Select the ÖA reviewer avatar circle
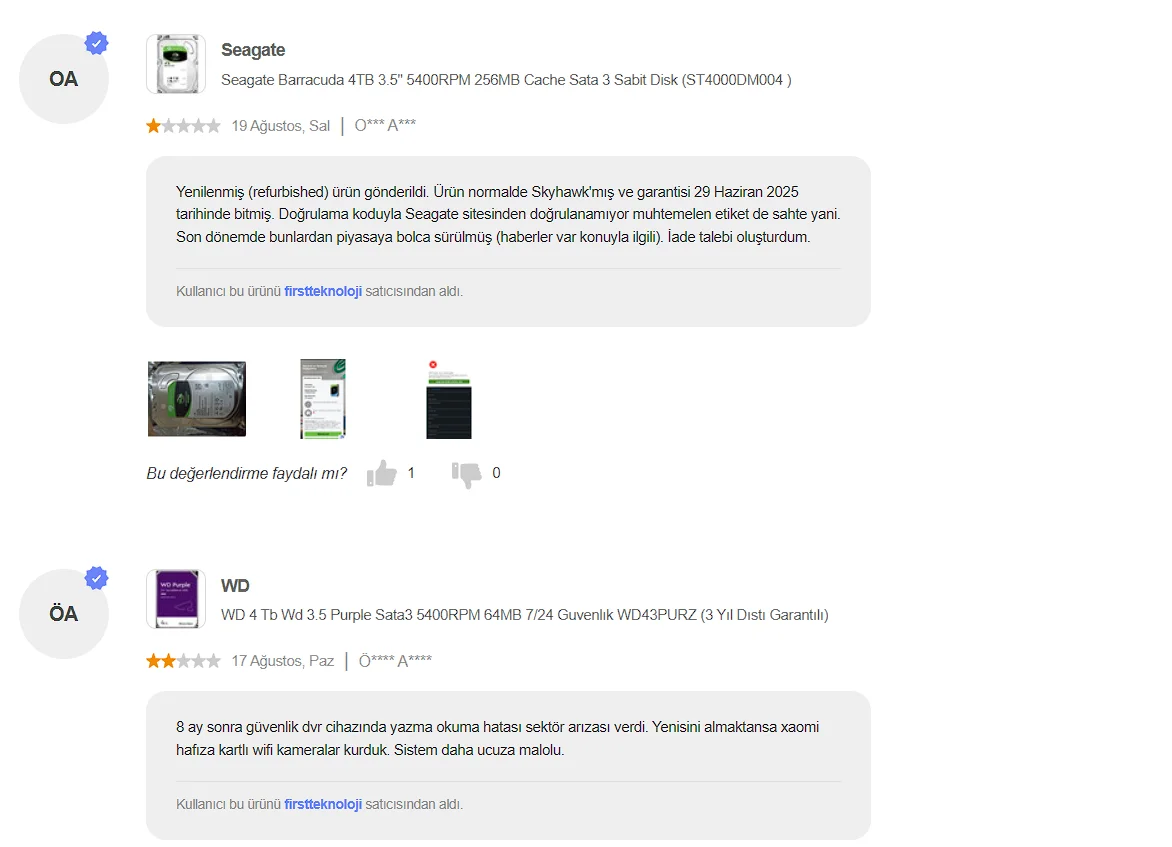The width and height of the screenshot is (1172, 847). pos(64,614)
